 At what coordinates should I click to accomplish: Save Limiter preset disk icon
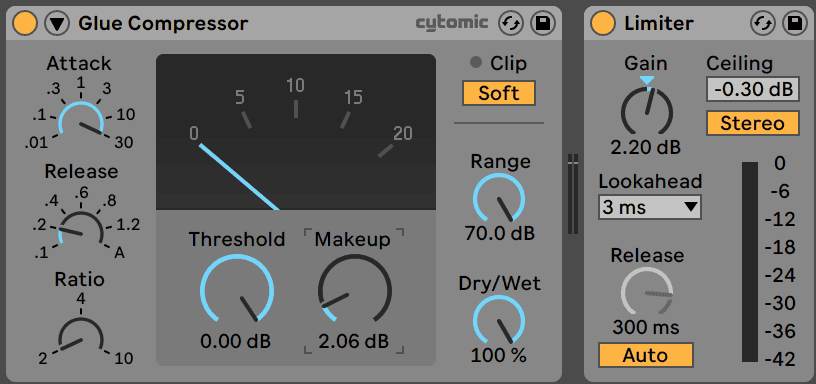795,23
